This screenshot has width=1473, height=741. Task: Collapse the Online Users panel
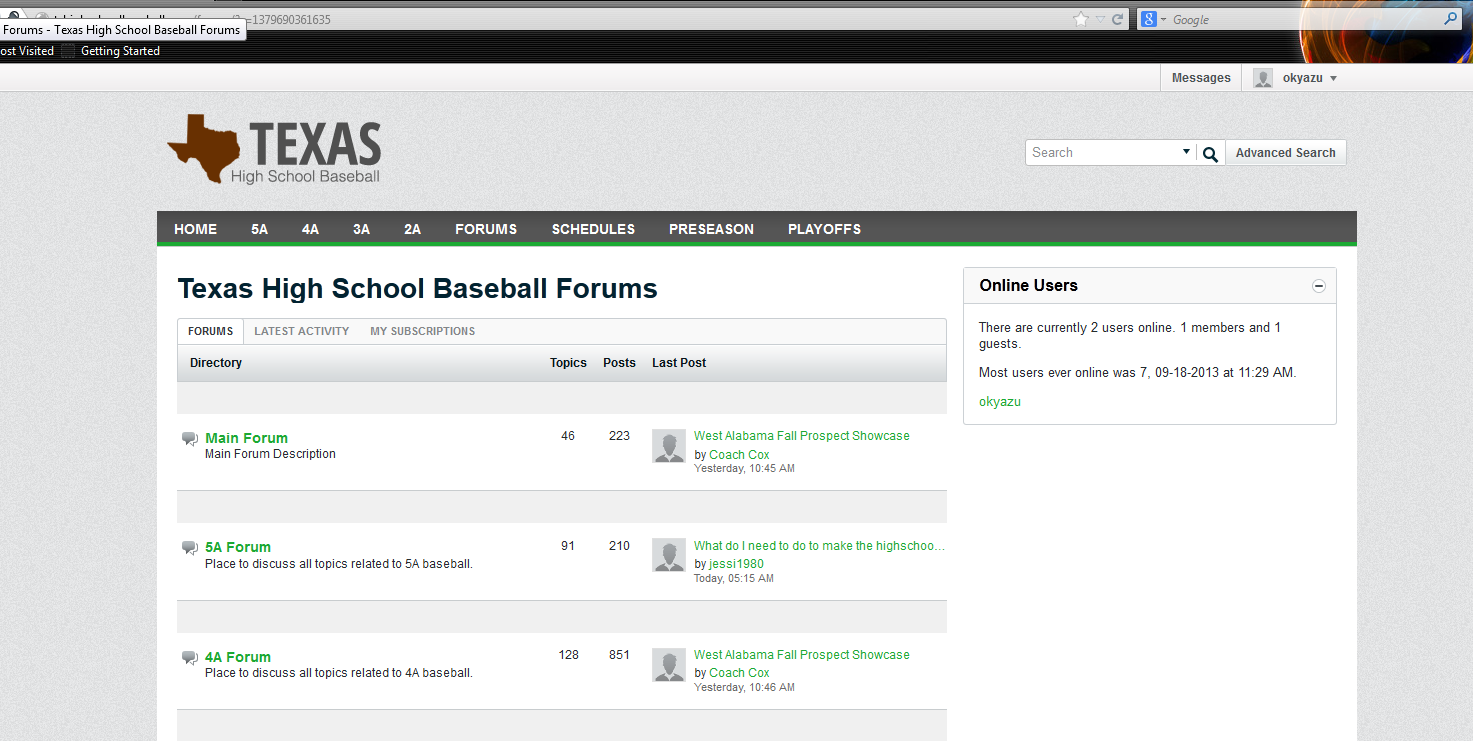point(1318,285)
